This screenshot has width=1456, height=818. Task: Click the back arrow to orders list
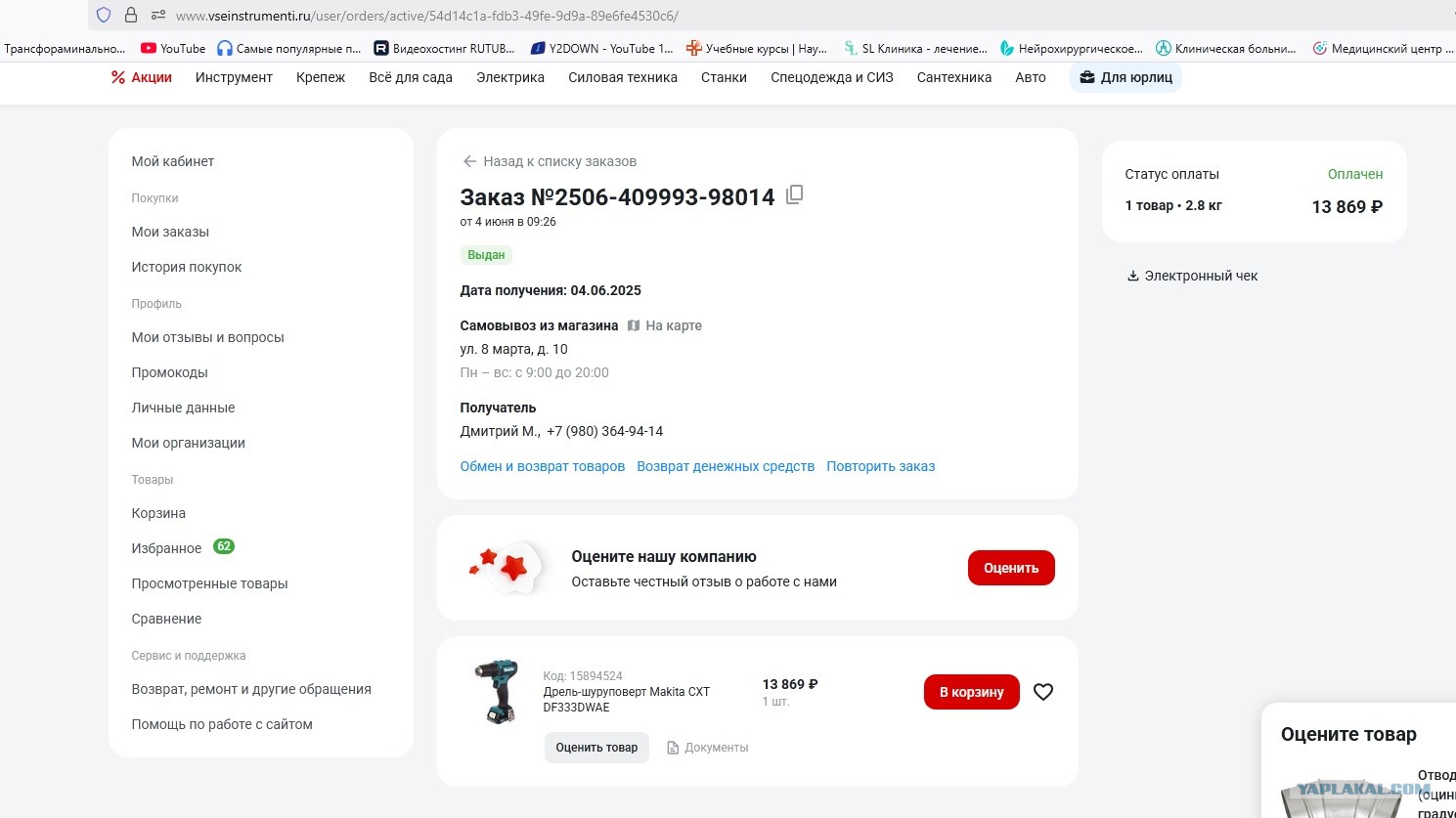tap(469, 161)
